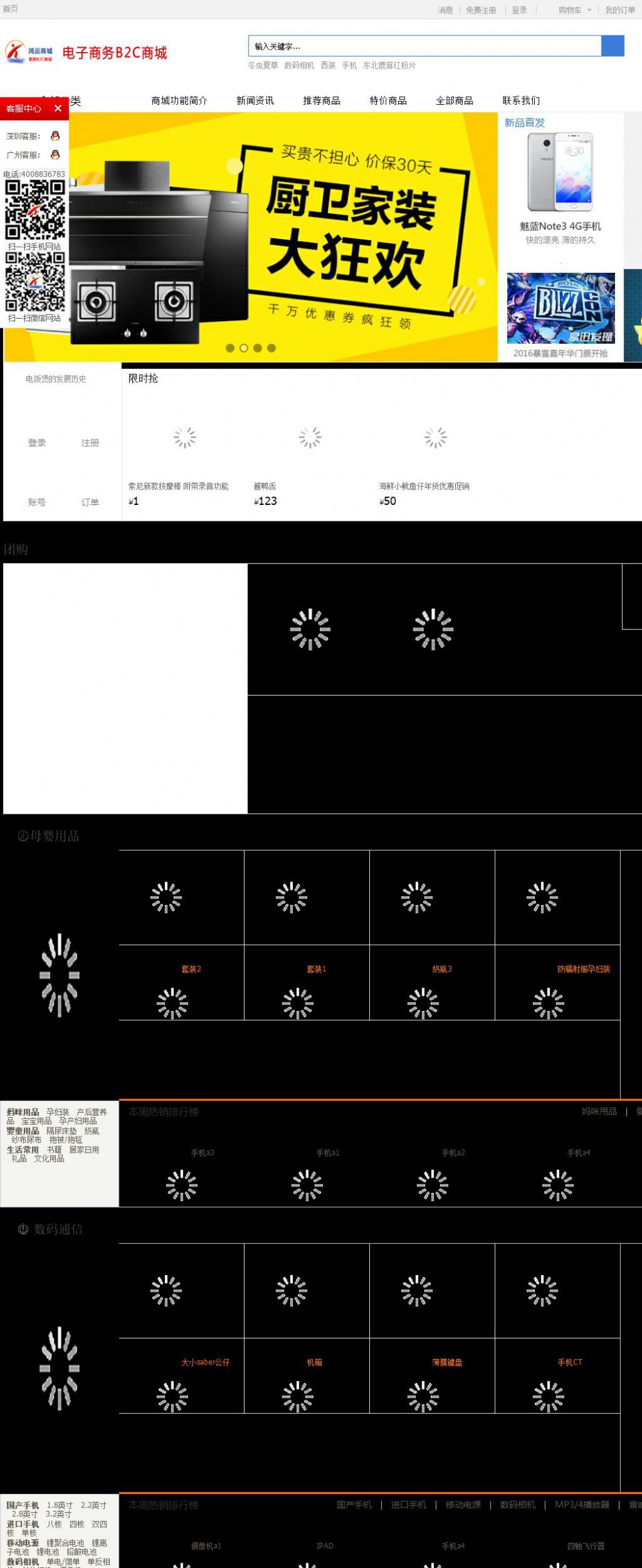This screenshot has width=642, height=1568.
Task: Open the 新闻资讯 menu item
Action: [255, 100]
